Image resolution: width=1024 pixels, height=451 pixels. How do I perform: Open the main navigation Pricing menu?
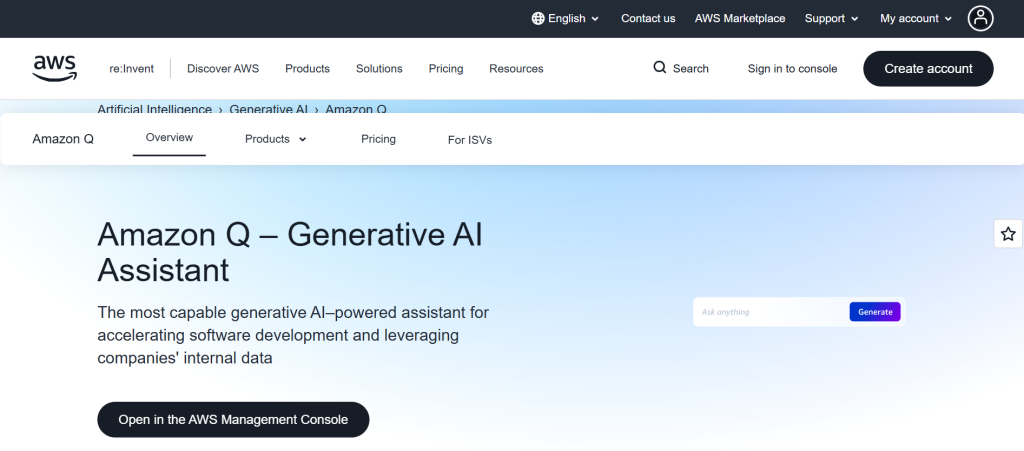pyautogui.click(x=445, y=69)
